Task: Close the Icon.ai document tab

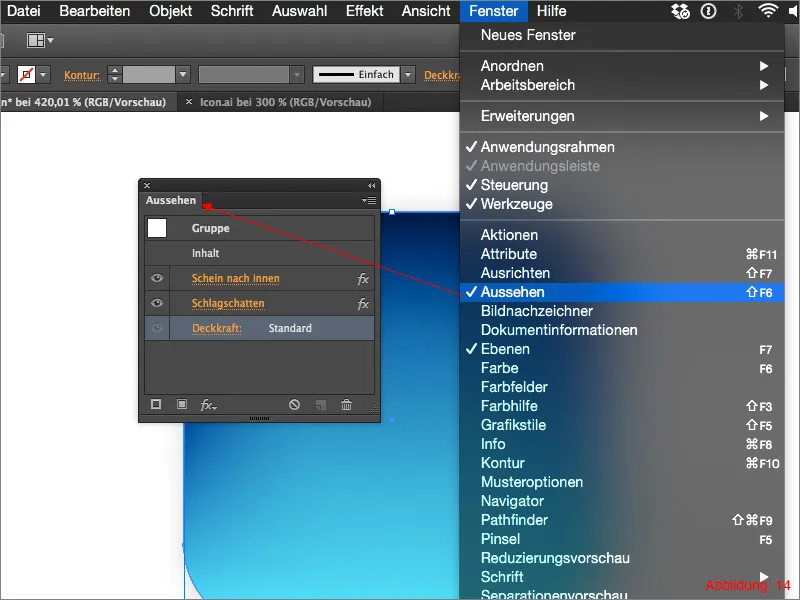Action: coord(189,102)
